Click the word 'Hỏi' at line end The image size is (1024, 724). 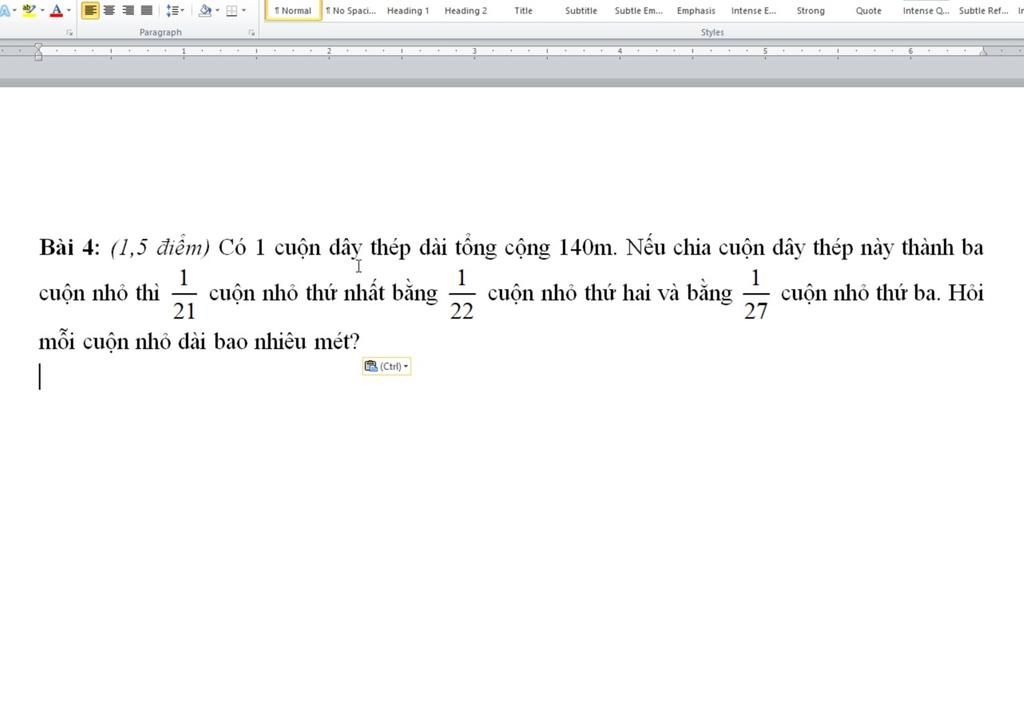click(966, 292)
